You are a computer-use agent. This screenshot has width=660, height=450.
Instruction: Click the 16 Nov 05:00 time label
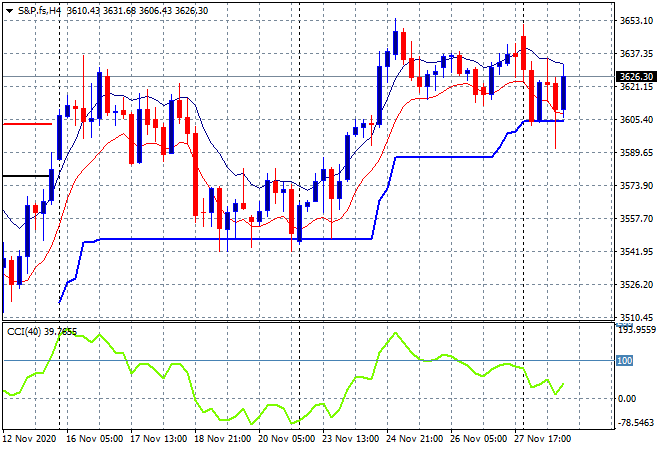pyautogui.click(x=94, y=439)
